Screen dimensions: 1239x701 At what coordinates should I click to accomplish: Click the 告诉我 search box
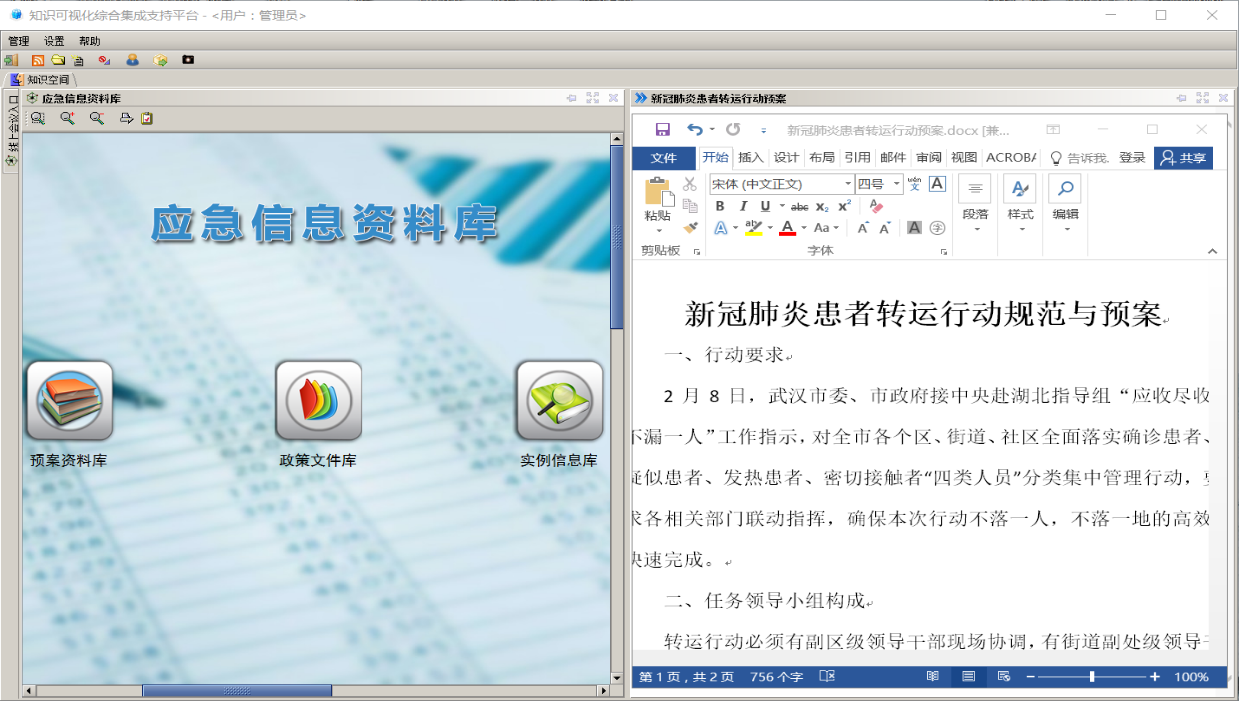pyautogui.click(x=1078, y=158)
